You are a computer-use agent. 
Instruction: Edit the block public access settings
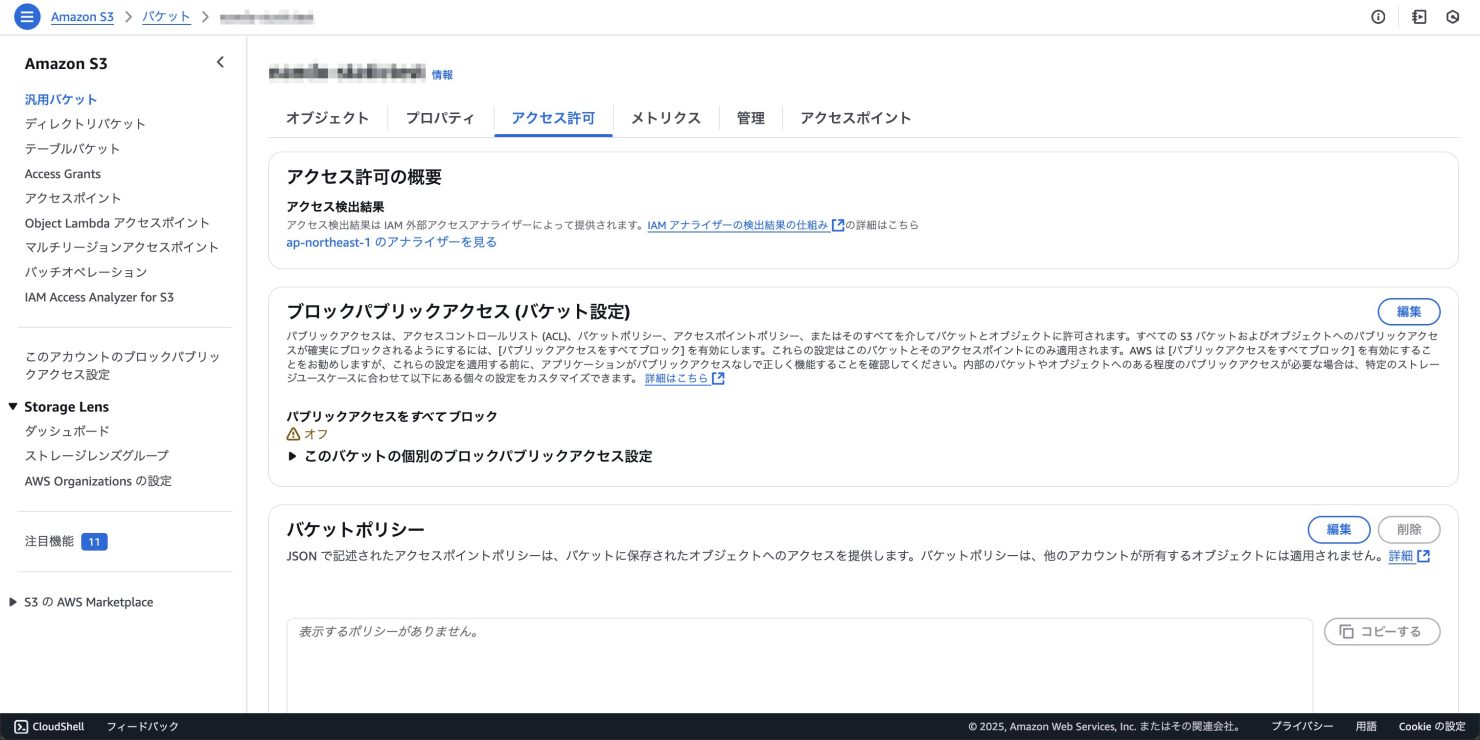tap(1408, 311)
